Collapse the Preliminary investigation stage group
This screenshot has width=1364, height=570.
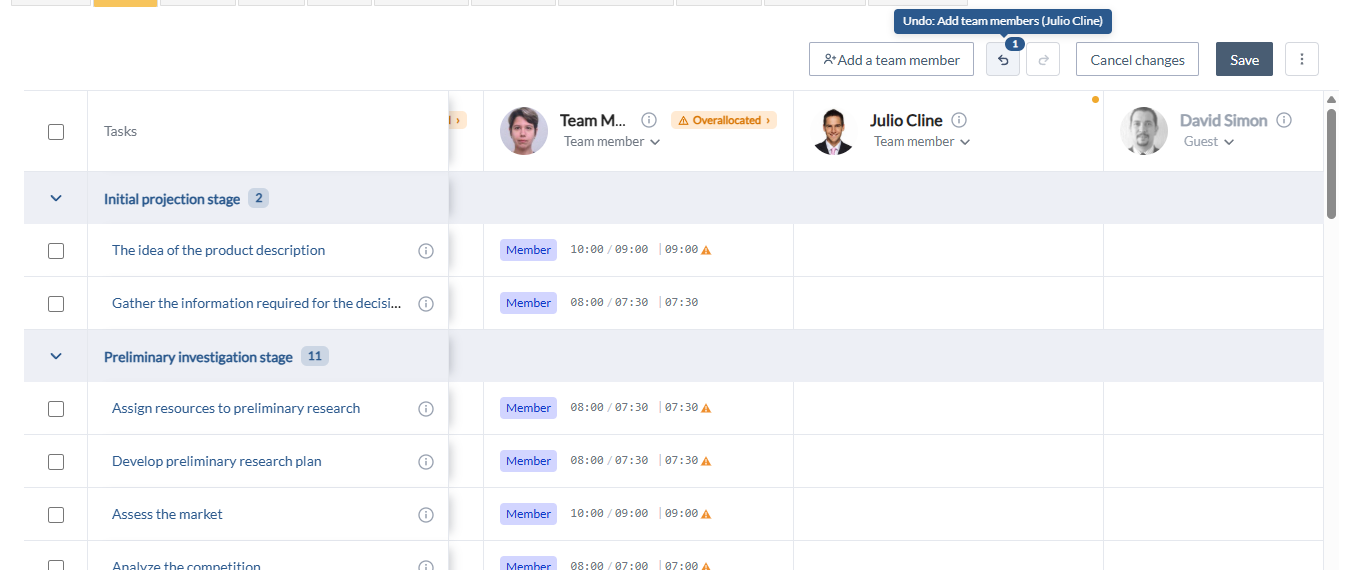pos(56,356)
